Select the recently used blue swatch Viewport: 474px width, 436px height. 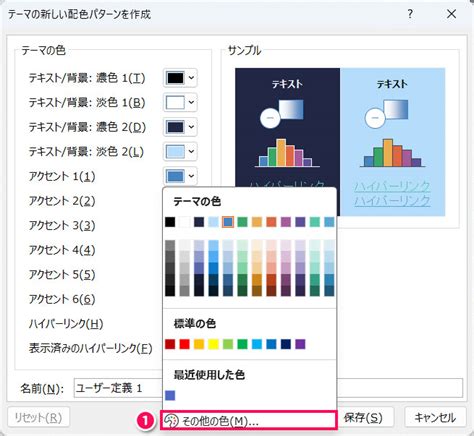click(170, 395)
